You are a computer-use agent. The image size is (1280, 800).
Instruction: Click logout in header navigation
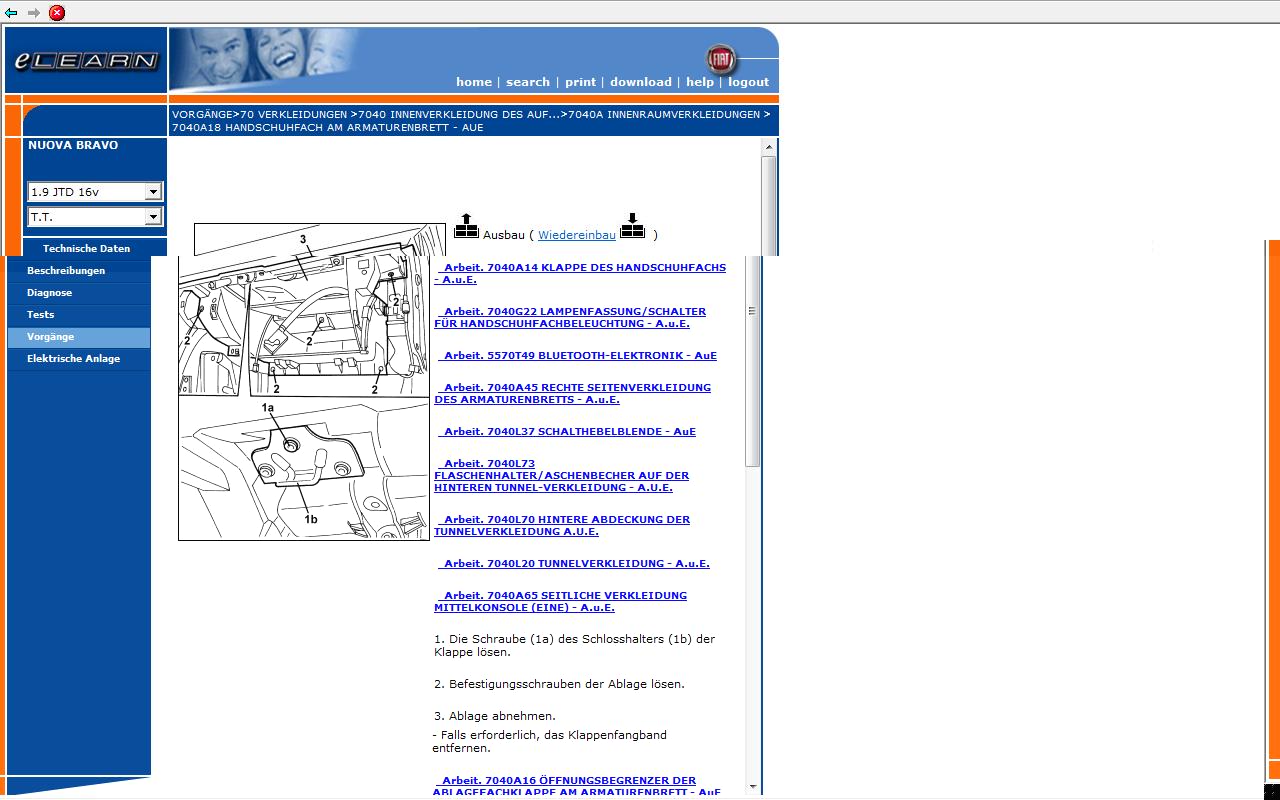click(748, 82)
